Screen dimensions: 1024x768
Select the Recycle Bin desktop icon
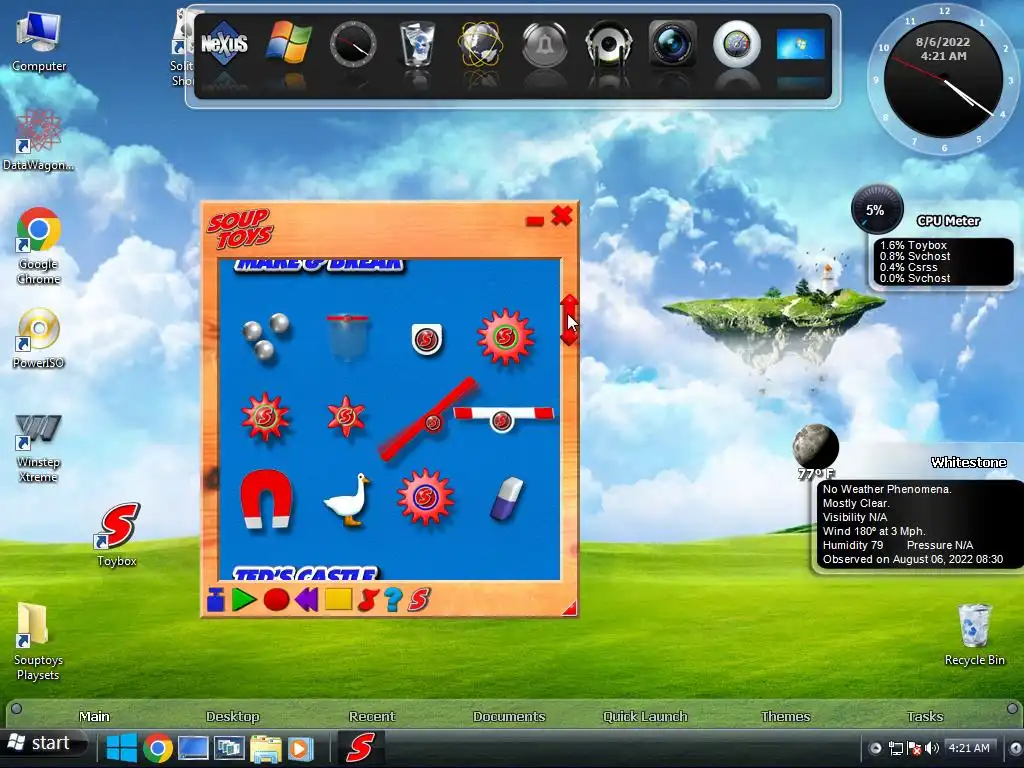pyautogui.click(x=974, y=635)
